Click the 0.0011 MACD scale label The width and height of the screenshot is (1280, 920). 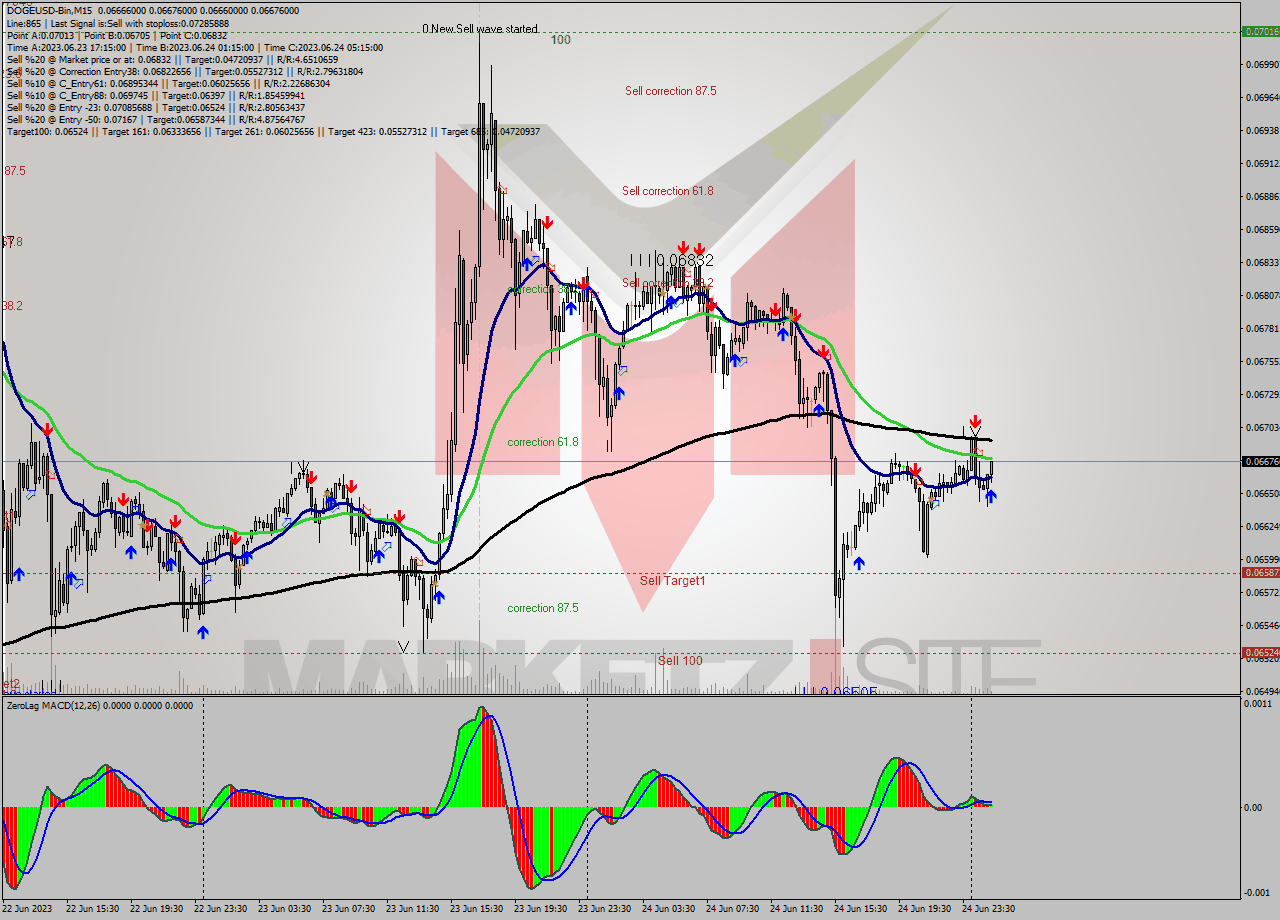coord(1260,705)
